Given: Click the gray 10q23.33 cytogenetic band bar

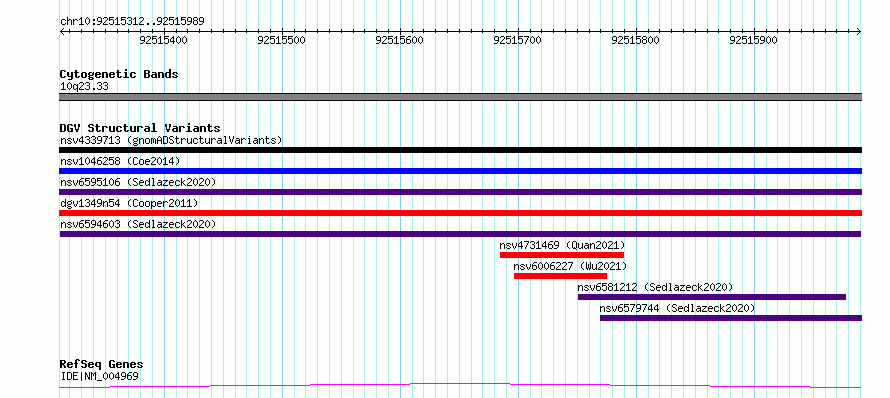Looking at the screenshot, I should [460, 97].
